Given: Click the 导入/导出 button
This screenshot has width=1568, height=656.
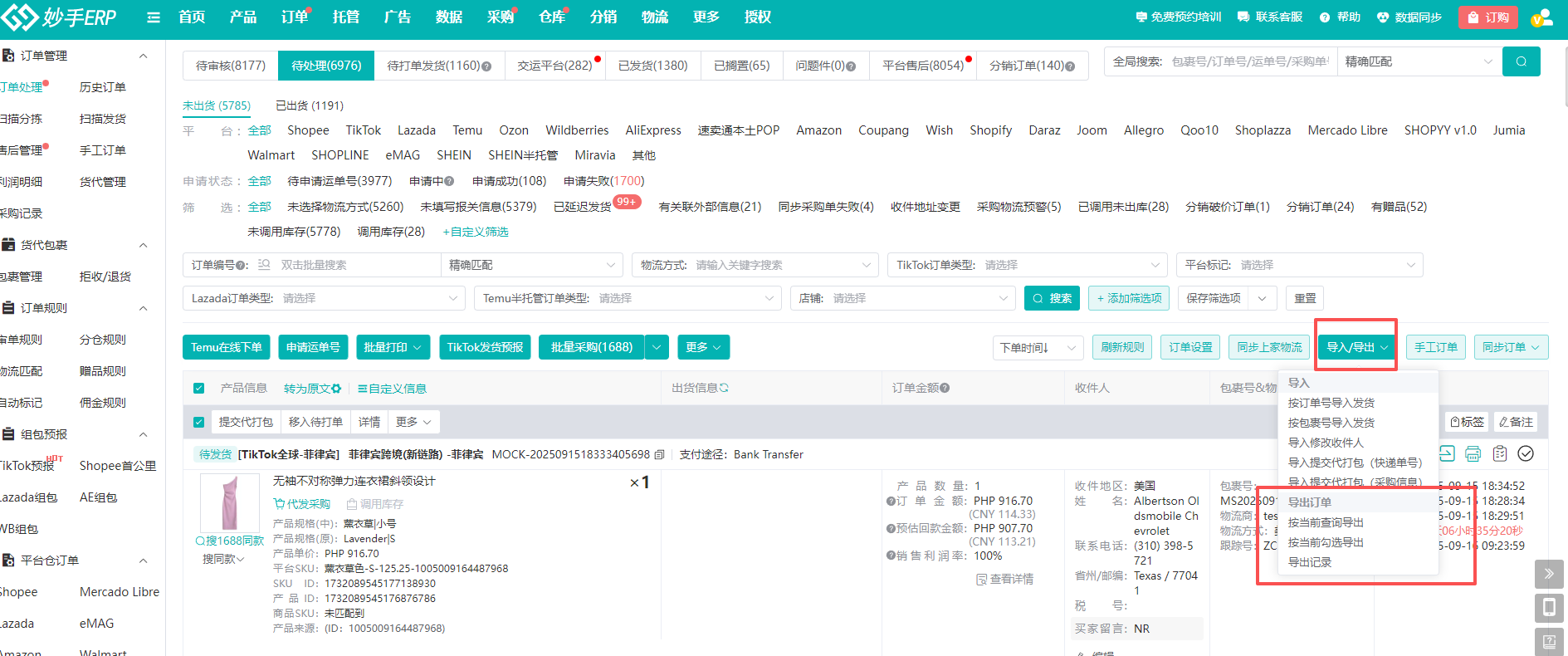Looking at the screenshot, I should click(1357, 347).
